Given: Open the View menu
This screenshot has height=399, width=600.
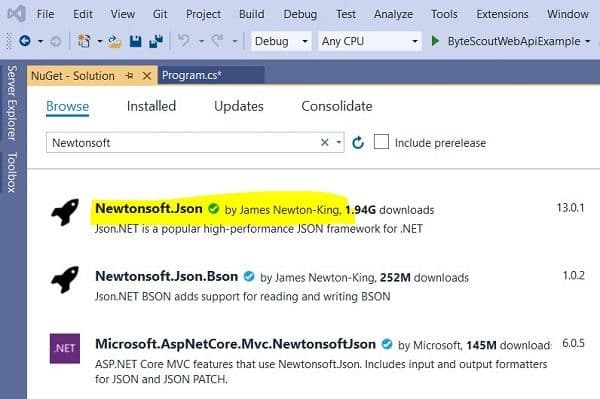Looking at the screenshot, I should click(x=122, y=14).
